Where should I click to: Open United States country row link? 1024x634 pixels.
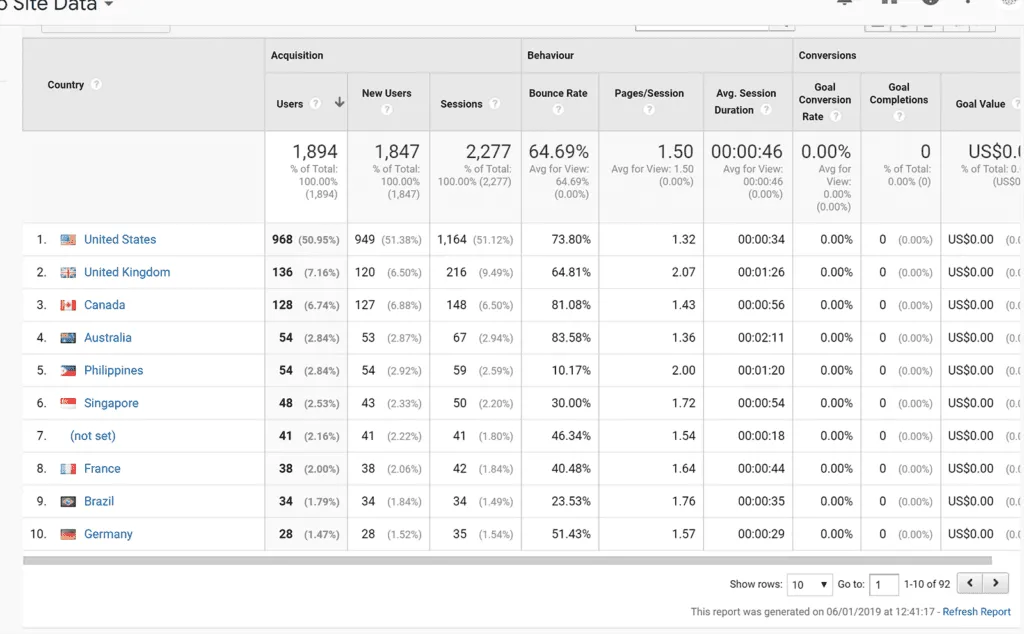pos(120,240)
